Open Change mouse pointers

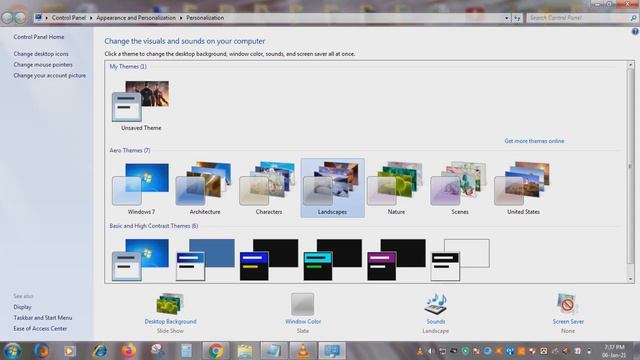(43, 64)
